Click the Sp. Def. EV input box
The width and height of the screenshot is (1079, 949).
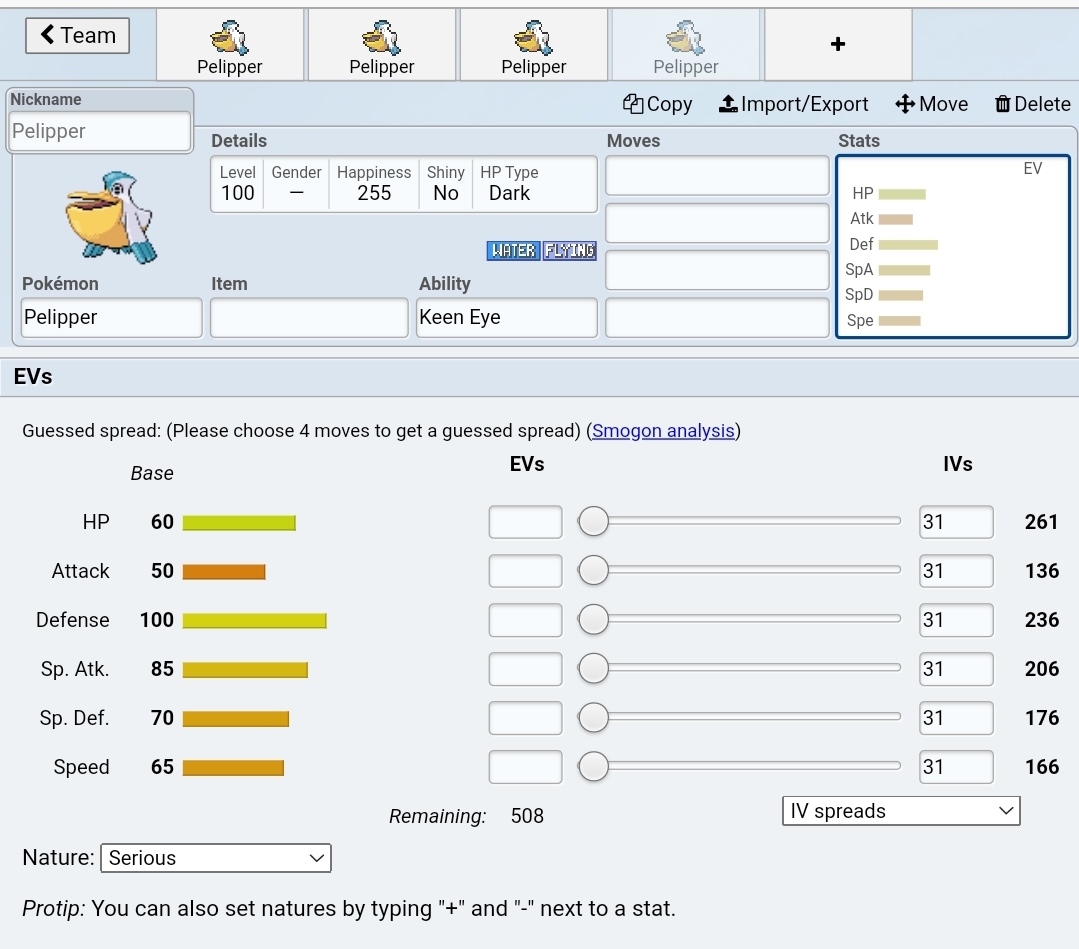point(525,718)
